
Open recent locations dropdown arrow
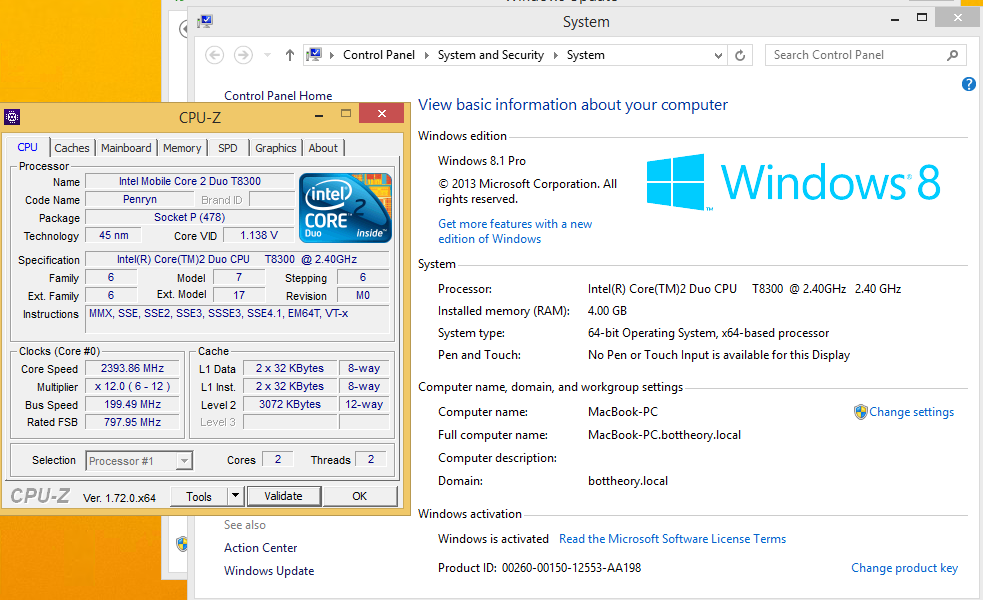[268, 55]
